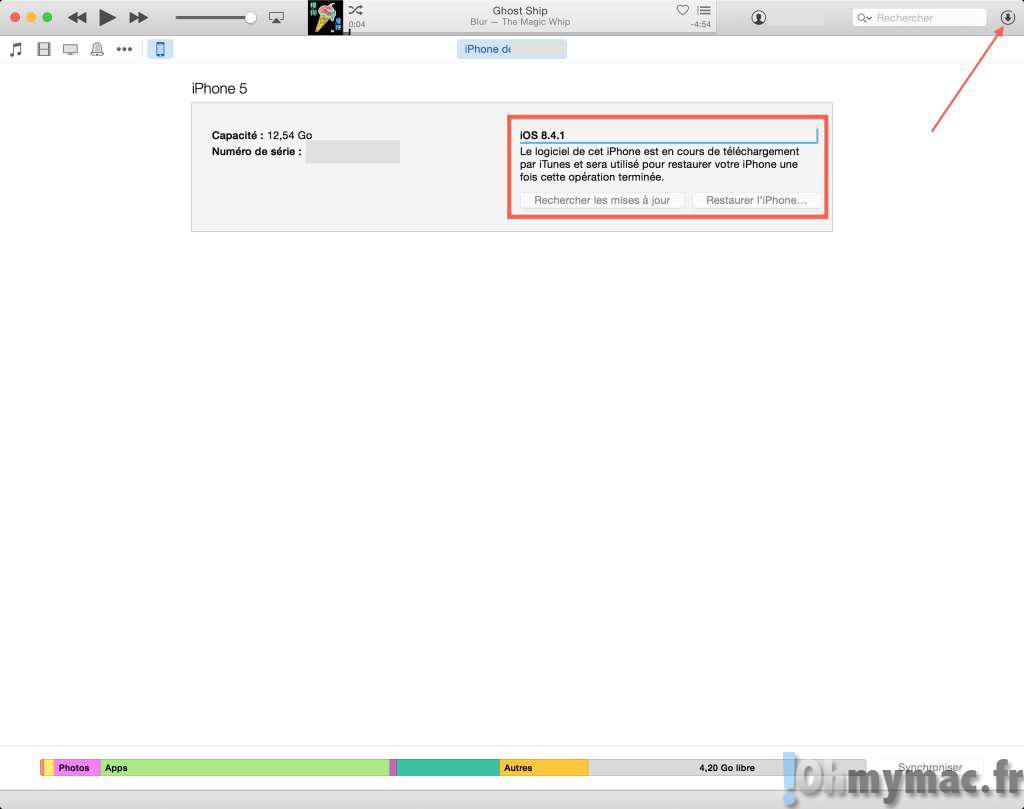This screenshot has width=1024, height=809.
Task: Go to the previous track
Action: [77, 18]
